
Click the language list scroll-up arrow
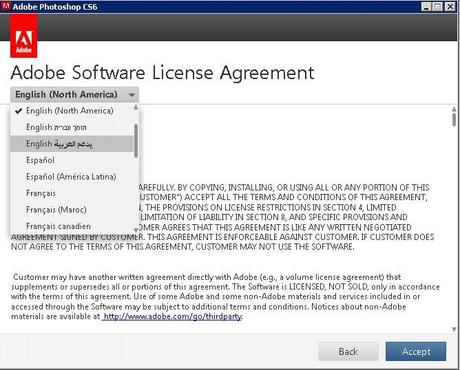click(136, 107)
